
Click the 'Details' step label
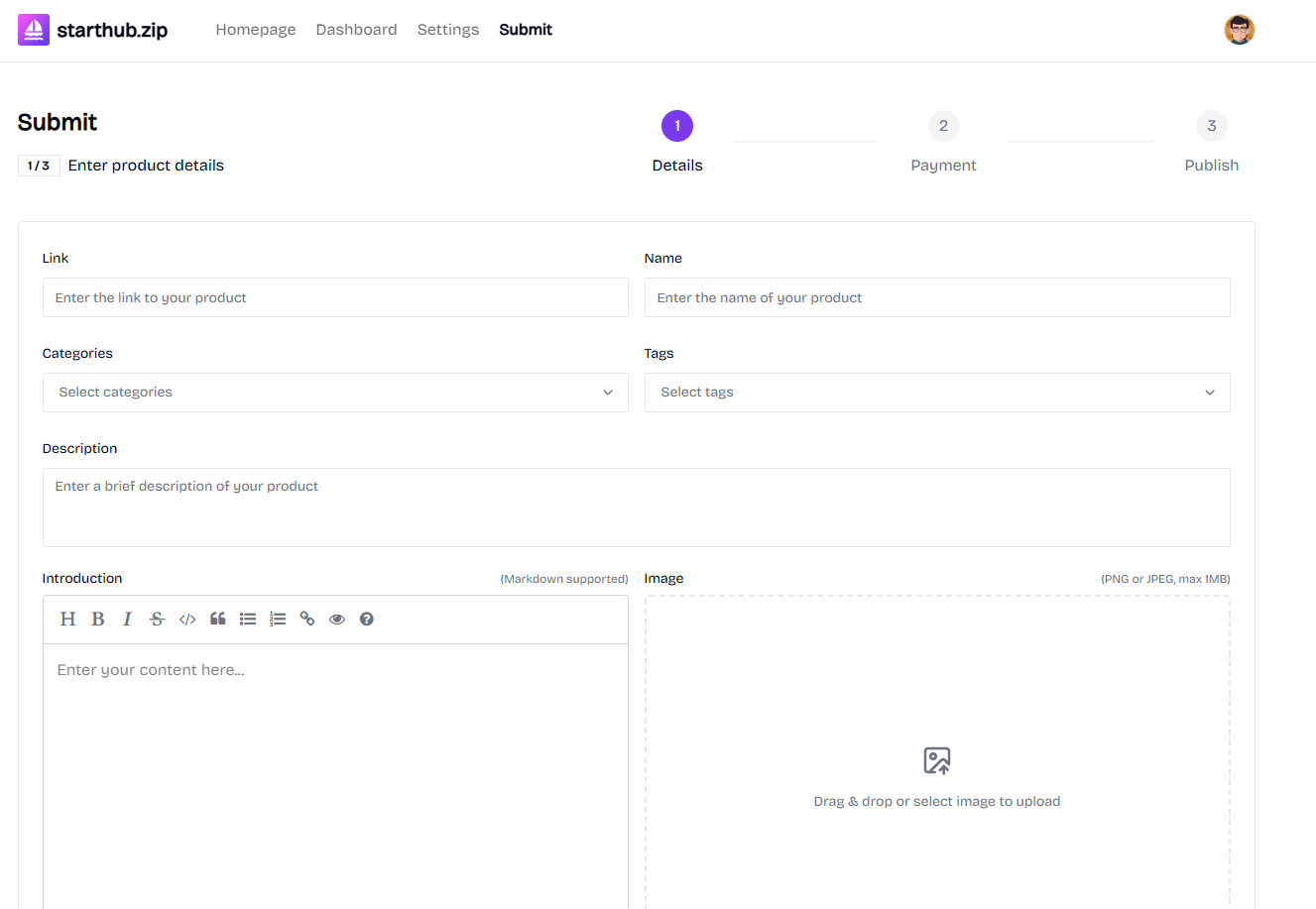pos(677,166)
